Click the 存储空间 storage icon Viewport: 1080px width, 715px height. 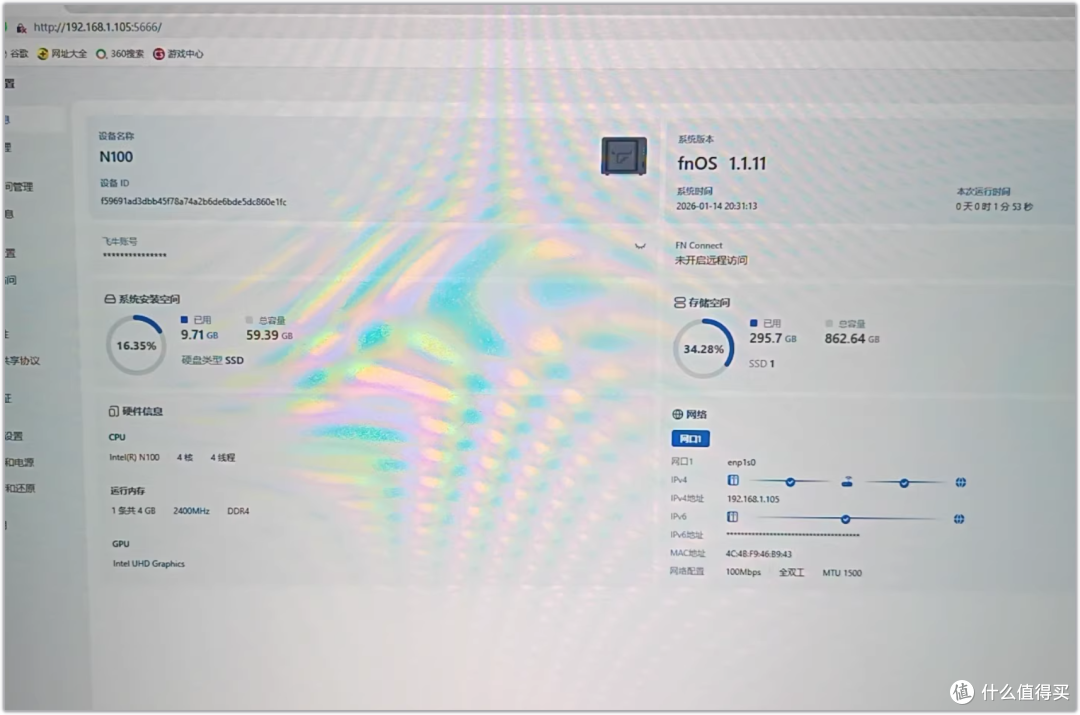tap(679, 302)
